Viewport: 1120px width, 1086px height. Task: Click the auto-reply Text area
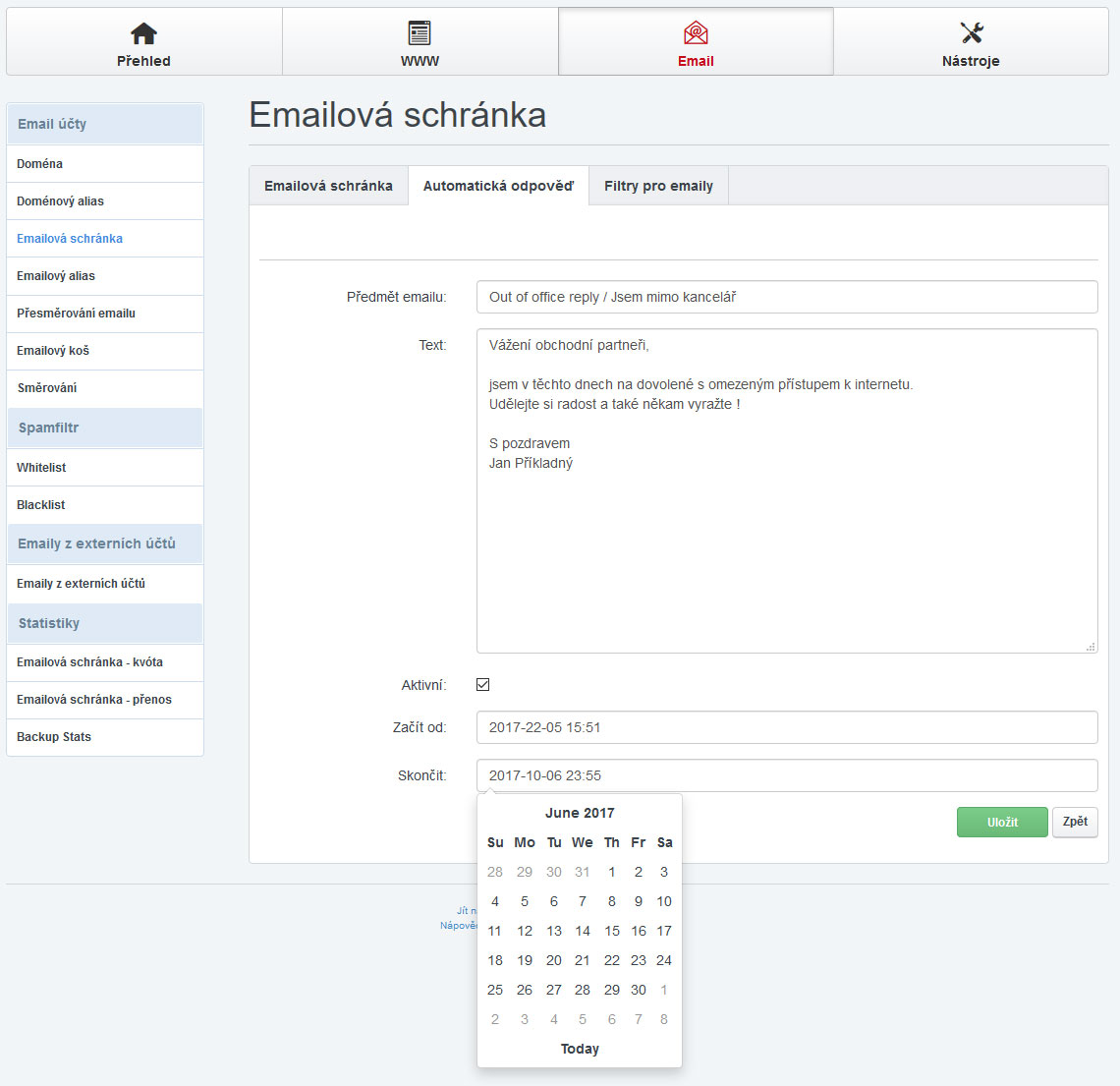(x=786, y=491)
